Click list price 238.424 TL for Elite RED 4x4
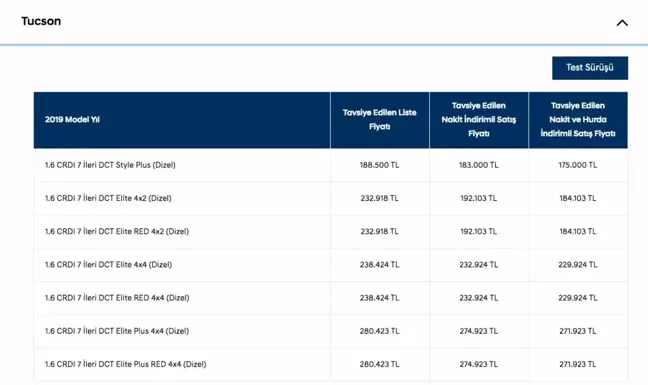The image size is (648, 385). [379, 298]
